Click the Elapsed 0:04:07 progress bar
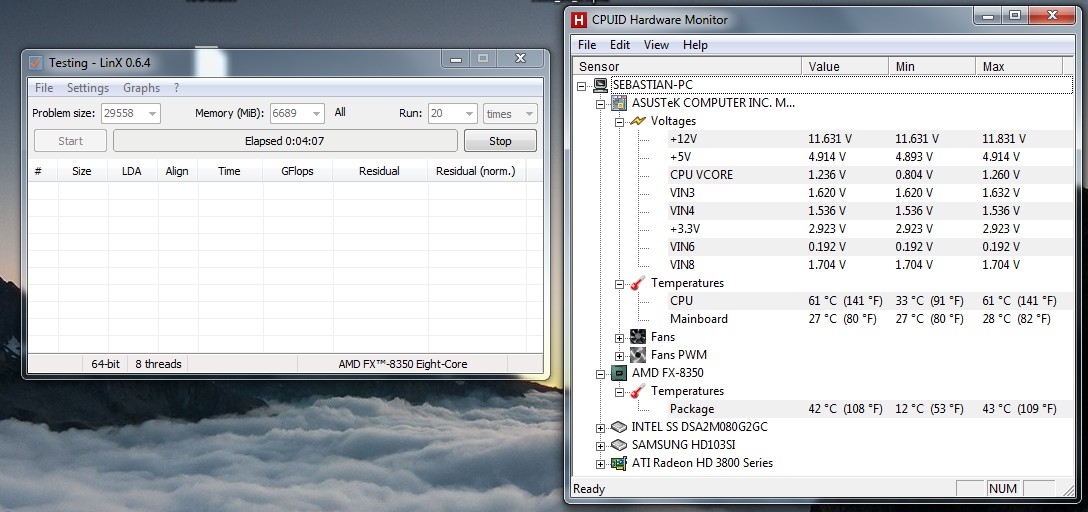Image resolution: width=1088 pixels, height=512 pixels. pyautogui.click(x=285, y=141)
